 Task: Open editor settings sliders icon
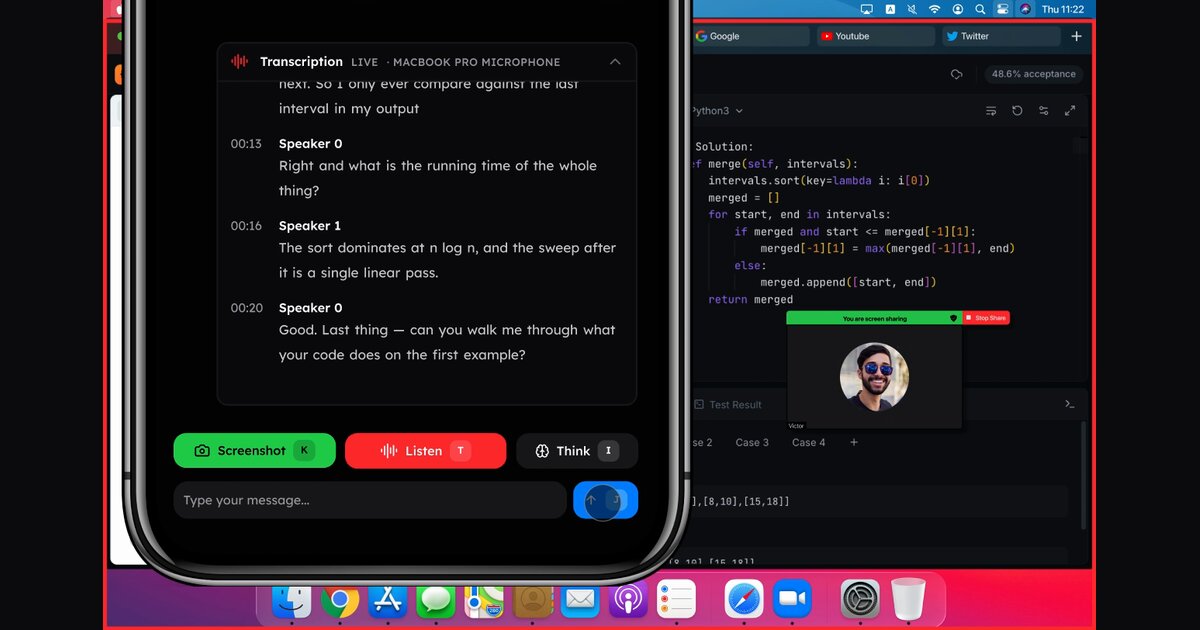1044,111
